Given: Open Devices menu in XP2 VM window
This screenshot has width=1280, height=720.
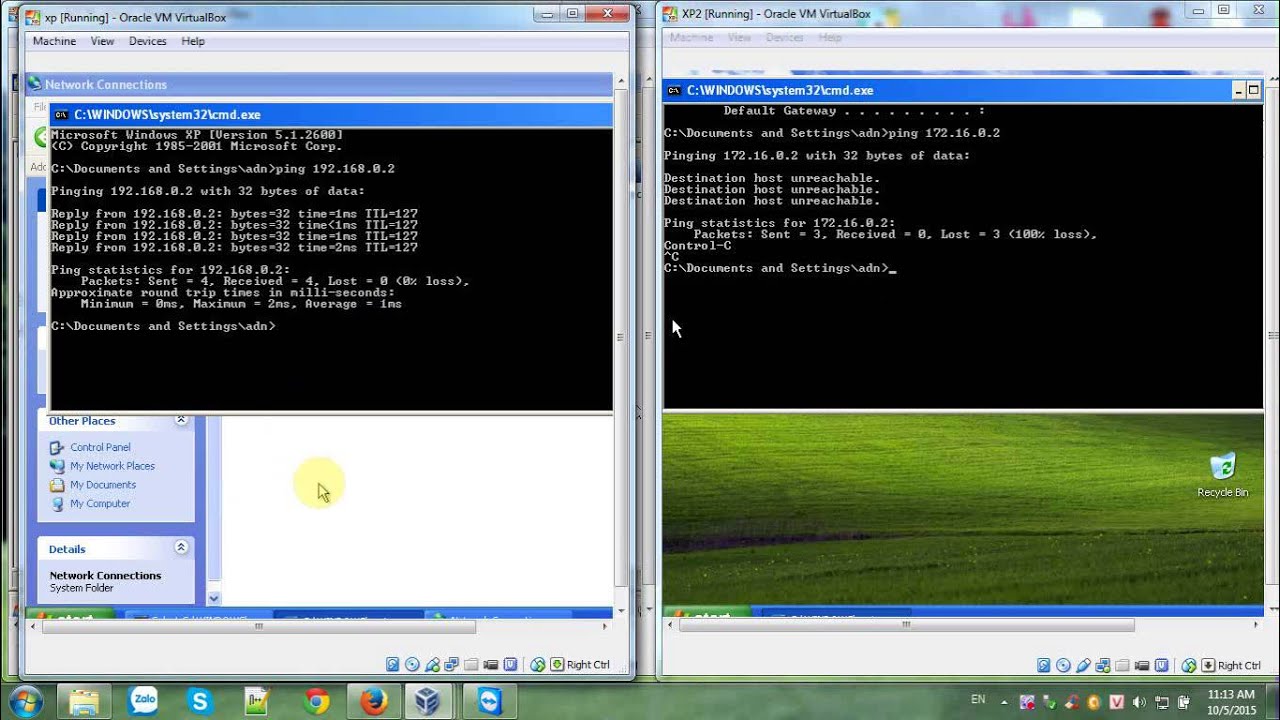Looking at the screenshot, I should (784, 38).
